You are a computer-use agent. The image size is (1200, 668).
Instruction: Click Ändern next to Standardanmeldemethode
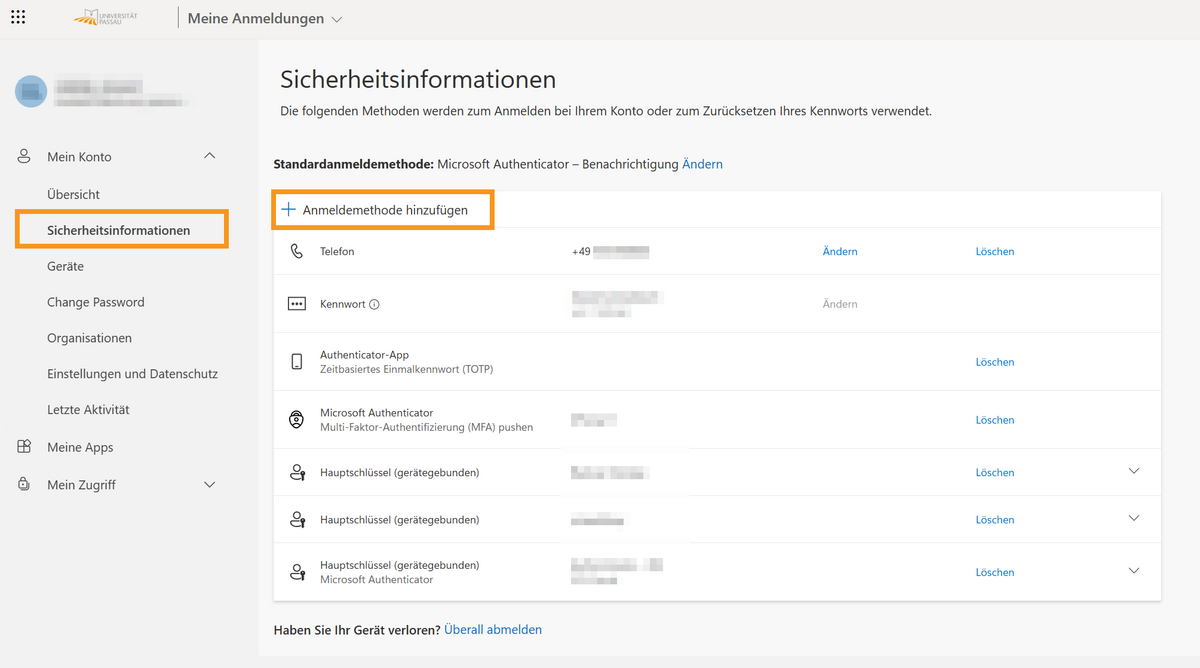(702, 164)
